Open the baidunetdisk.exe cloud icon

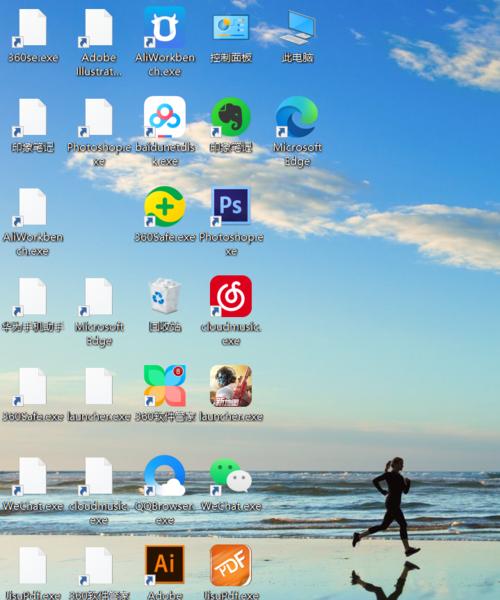[165, 117]
